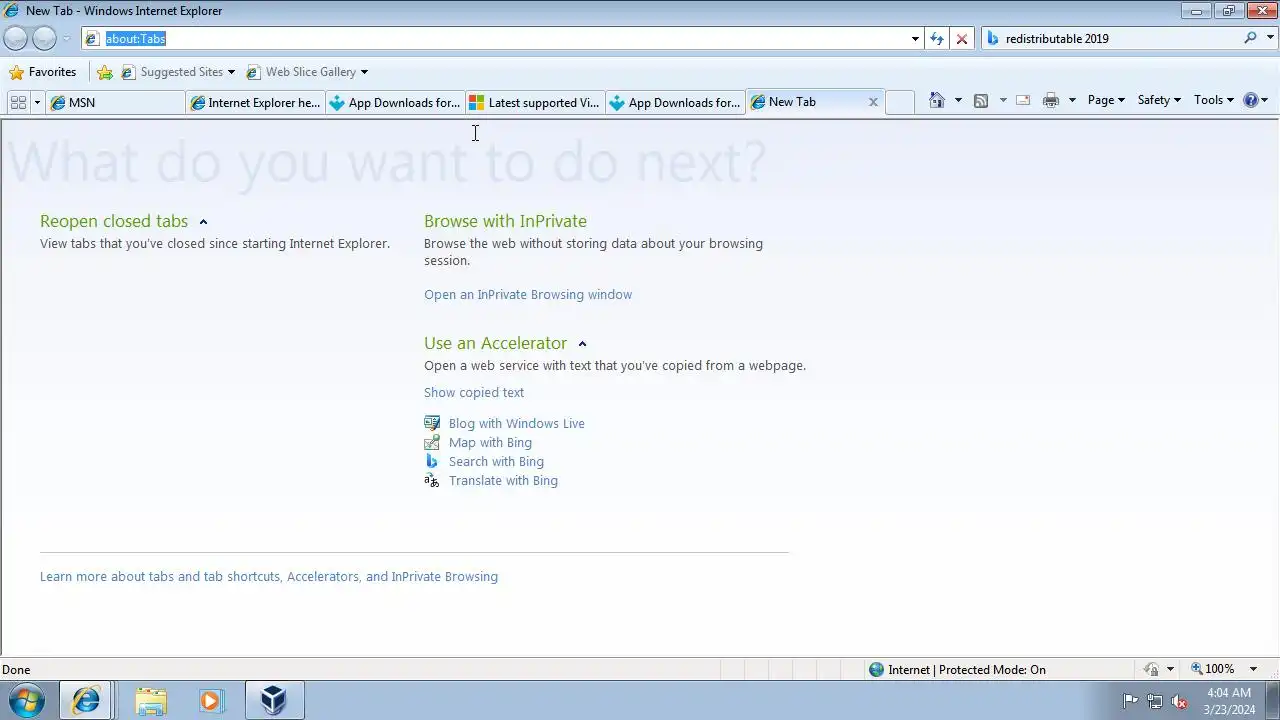
Task: Click the Internet Protected Mode status
Action: pos(957,670)
